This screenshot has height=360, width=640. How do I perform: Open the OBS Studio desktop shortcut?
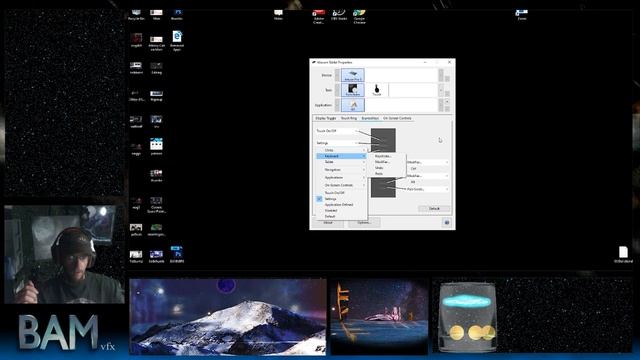[x=339, y=15]
